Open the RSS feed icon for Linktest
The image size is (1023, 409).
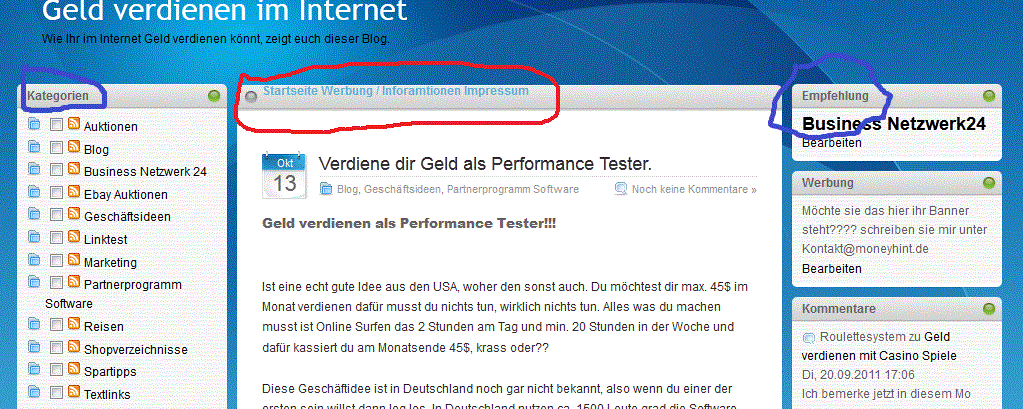tap(74, 237)
